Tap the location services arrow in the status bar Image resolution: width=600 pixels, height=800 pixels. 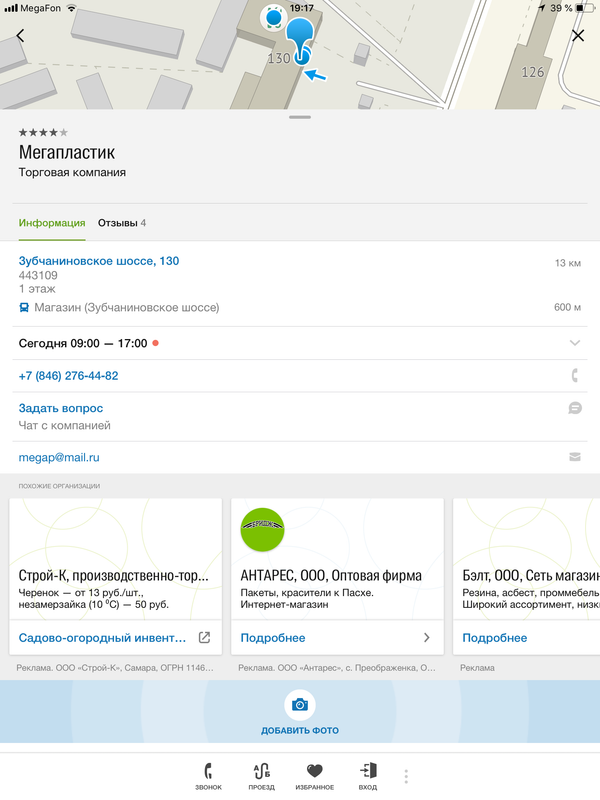[542, 8]
